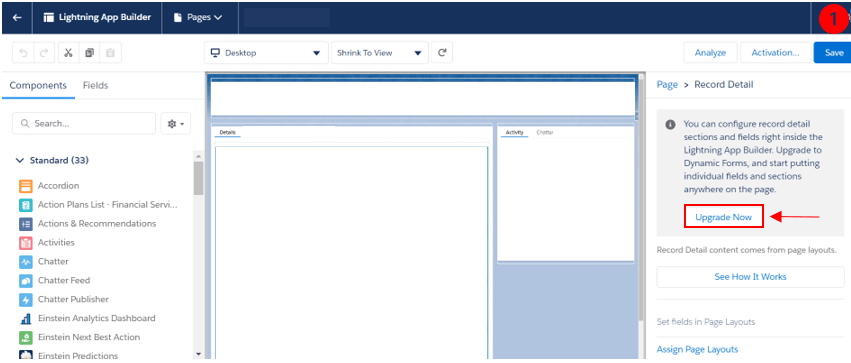Select the Einstein Predictions icon

26,355
